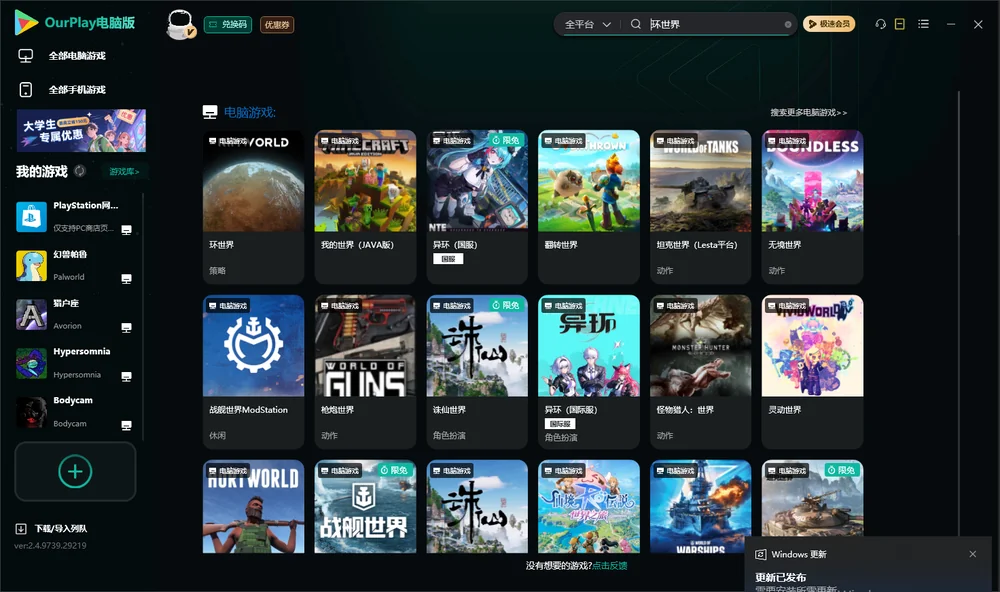Screen dimensions: 1000x592
Task: Open the 异环 (国际服) game card
Action: click(x=589, y=372)
